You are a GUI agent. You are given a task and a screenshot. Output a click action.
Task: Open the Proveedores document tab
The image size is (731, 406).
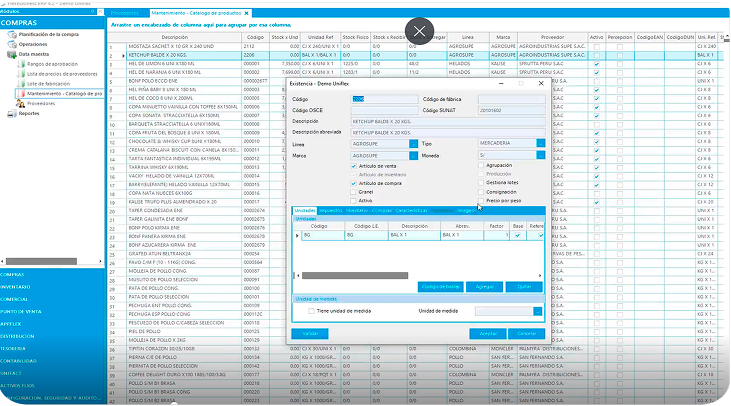[x=125, y=11]
